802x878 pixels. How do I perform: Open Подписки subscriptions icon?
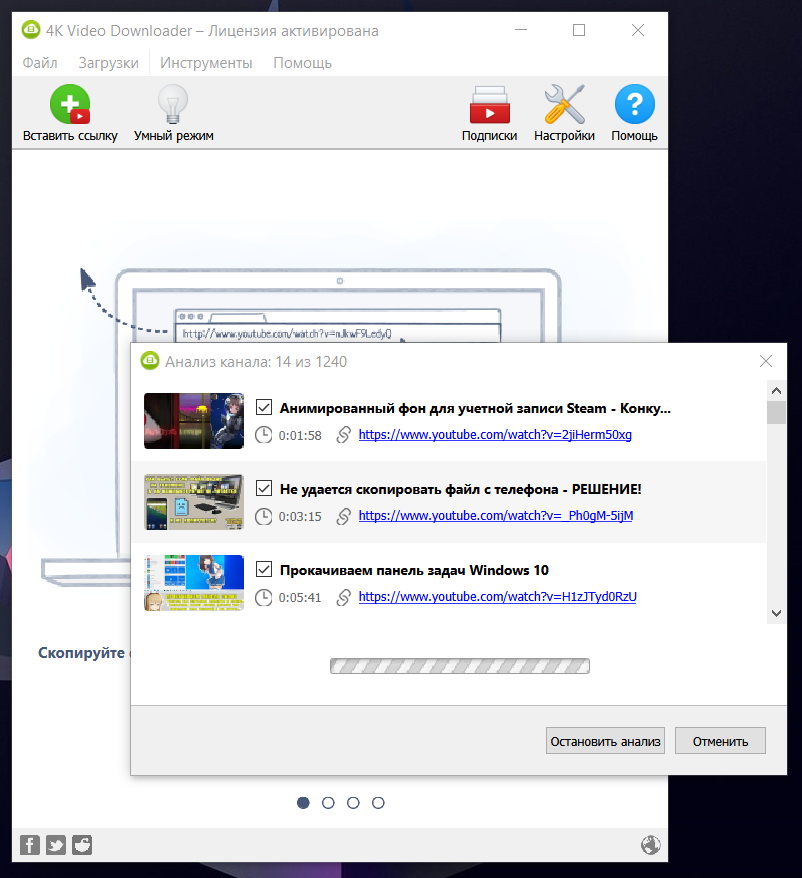(x=489, y=105)
